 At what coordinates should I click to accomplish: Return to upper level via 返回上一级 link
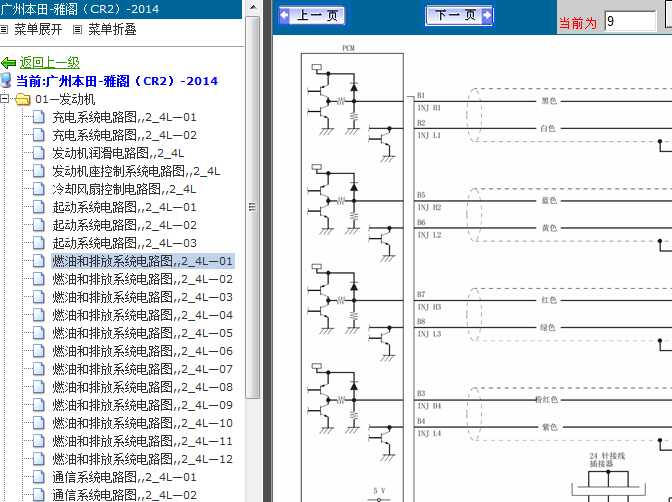50,63
